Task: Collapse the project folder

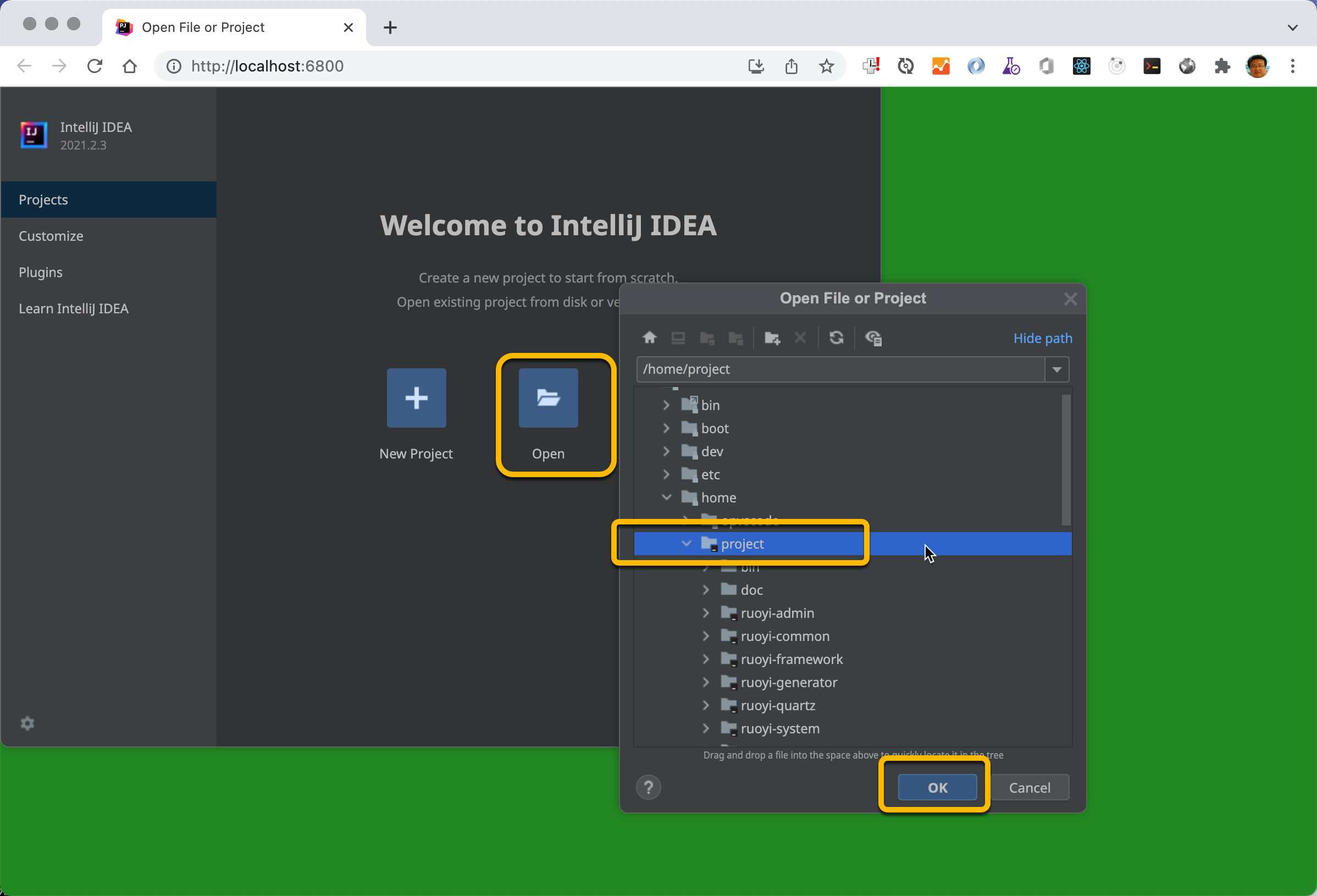Action: coord(687,544)
